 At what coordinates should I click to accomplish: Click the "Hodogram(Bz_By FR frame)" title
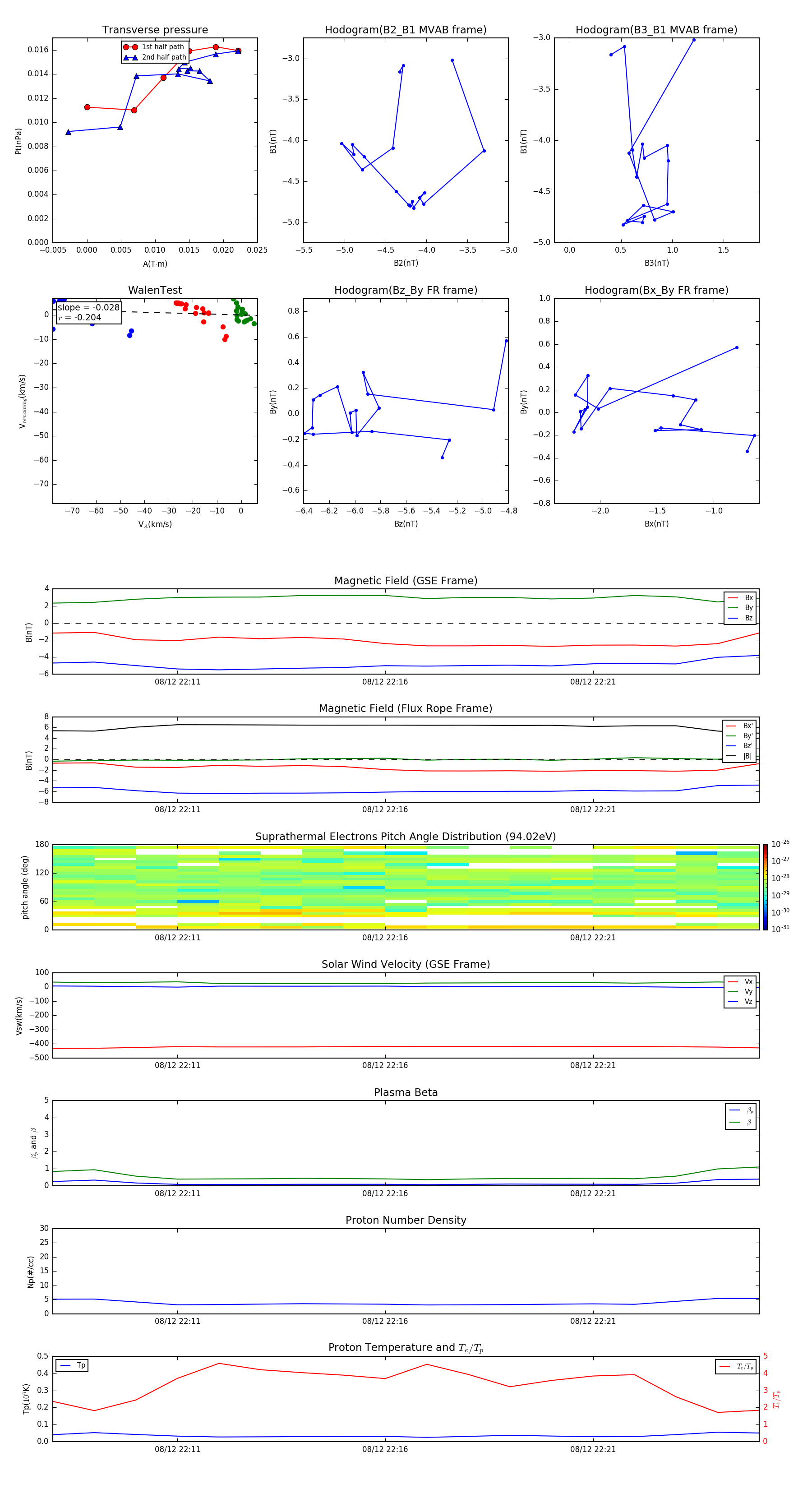click(406, 290)
